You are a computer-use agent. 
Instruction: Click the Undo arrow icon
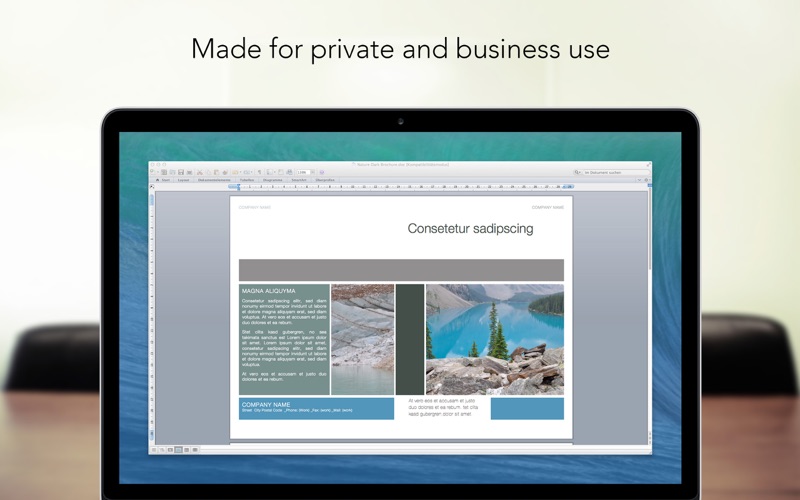(235, 172)
